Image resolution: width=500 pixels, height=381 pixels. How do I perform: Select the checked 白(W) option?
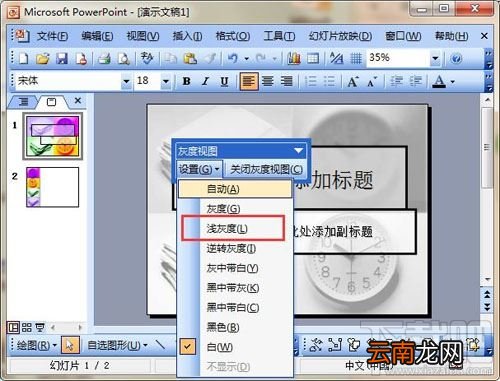click(235, 347)
